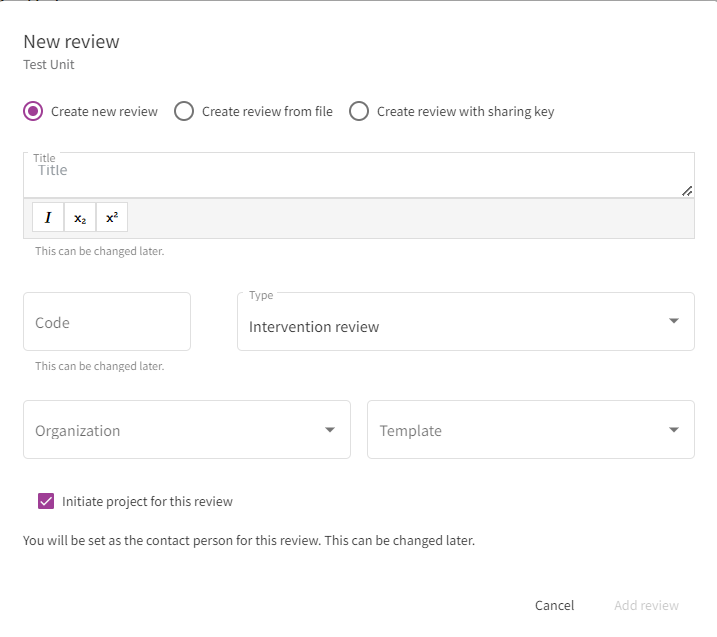Image resolution: width=717 pixels, height=637 pixels.
Task: Choose Create review from file option
Action: coord(184,111)
